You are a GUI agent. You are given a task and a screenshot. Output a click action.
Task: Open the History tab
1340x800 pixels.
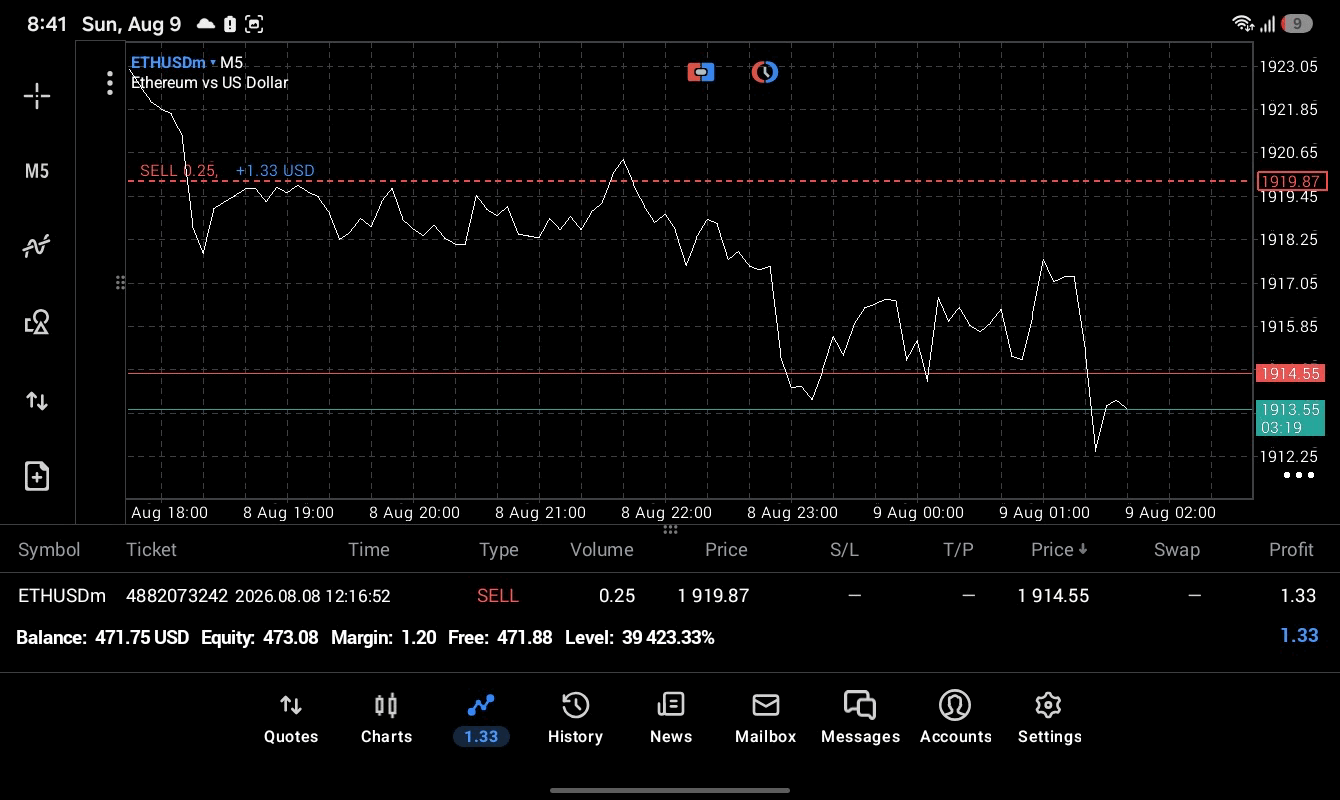pos(575,720)
